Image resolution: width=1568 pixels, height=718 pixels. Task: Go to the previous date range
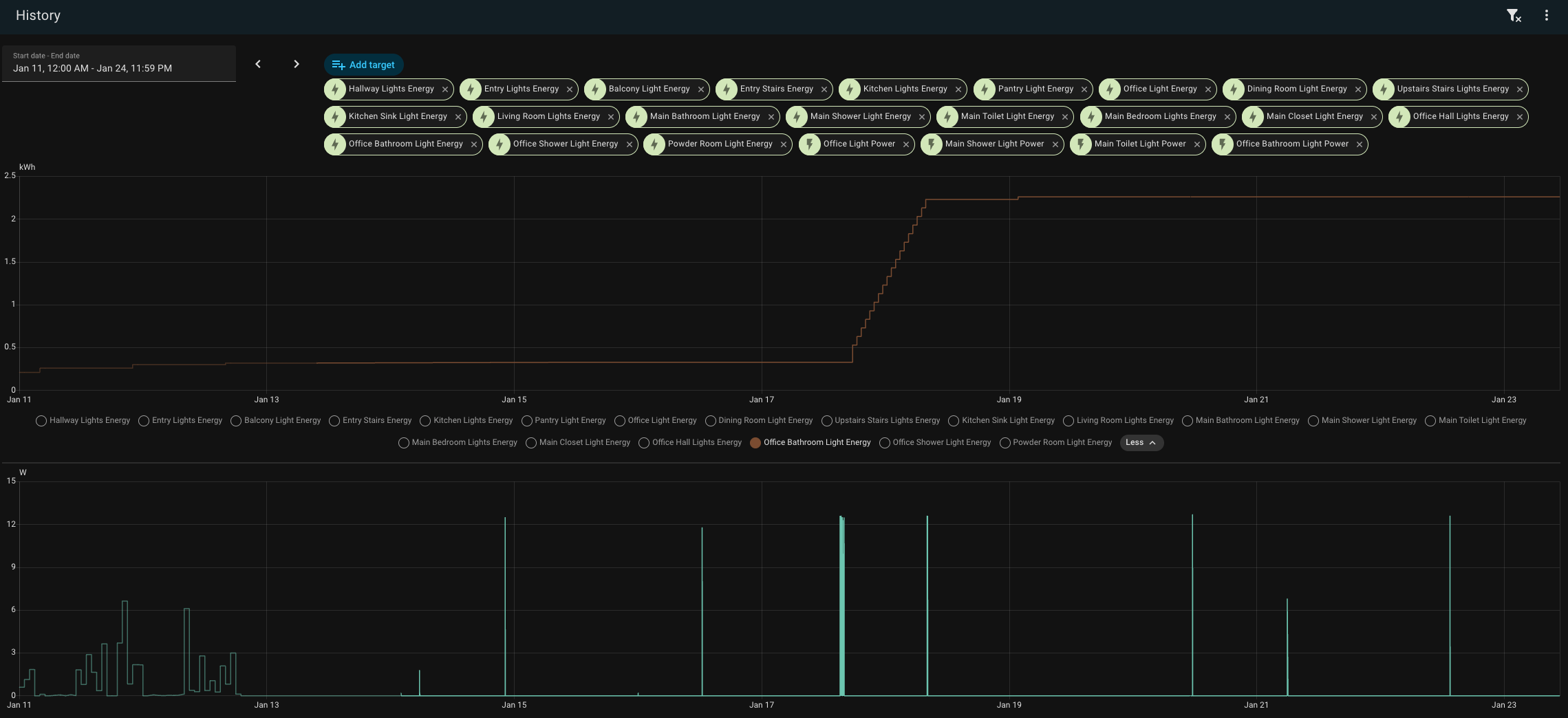click(258, 64)
